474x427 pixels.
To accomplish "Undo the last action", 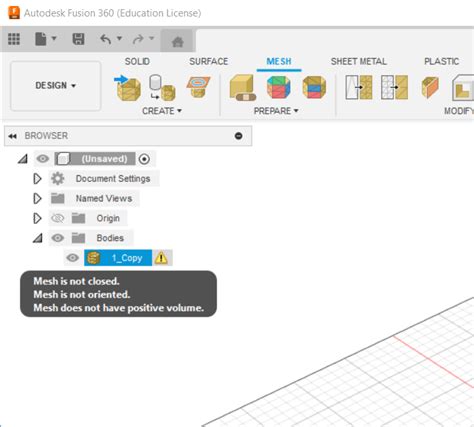I will [x=106, y=39].
